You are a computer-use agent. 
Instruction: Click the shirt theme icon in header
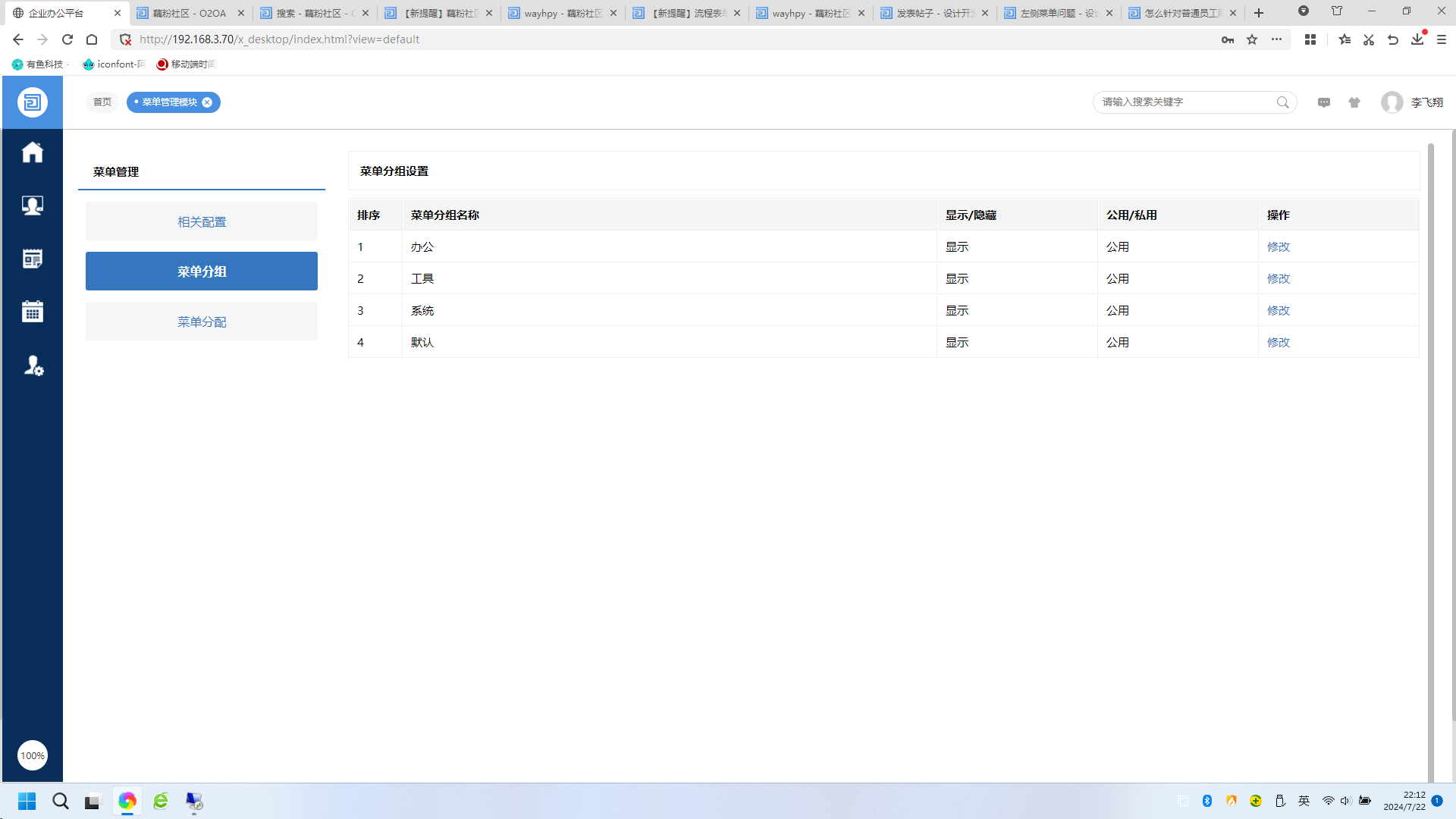click(x=1354, y=102)
